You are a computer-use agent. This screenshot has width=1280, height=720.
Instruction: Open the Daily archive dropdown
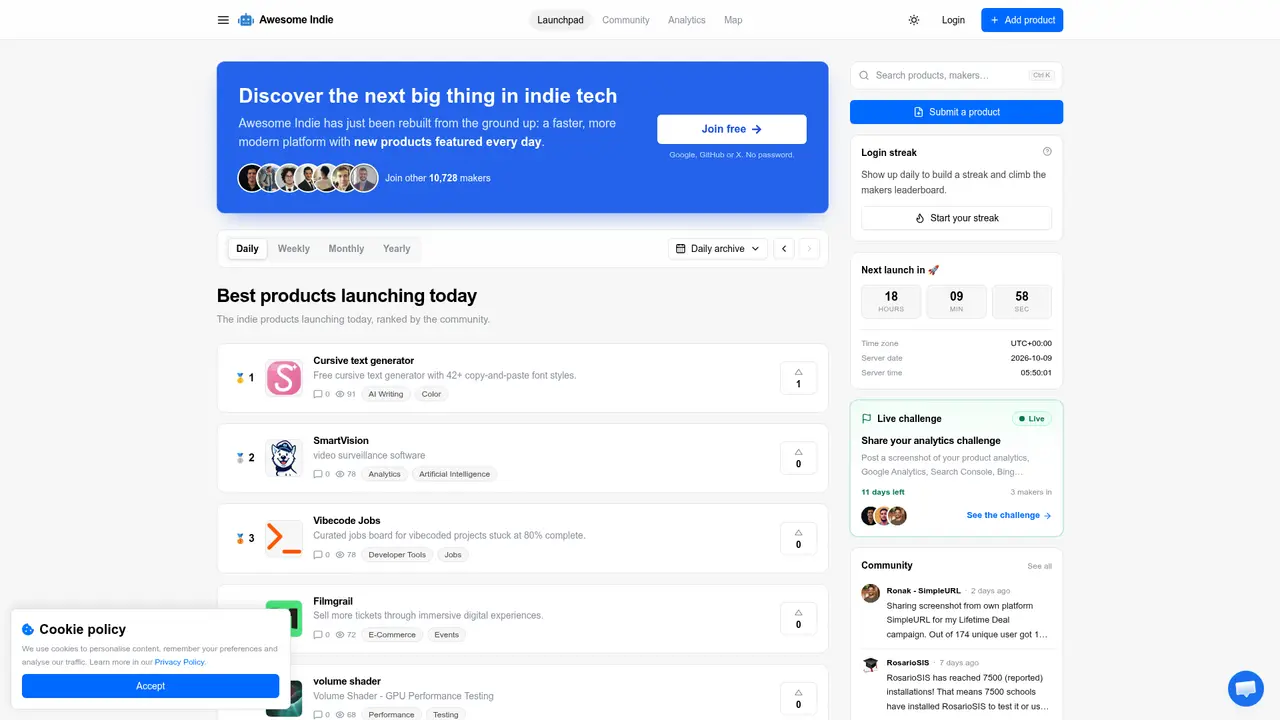coord(718,249)
